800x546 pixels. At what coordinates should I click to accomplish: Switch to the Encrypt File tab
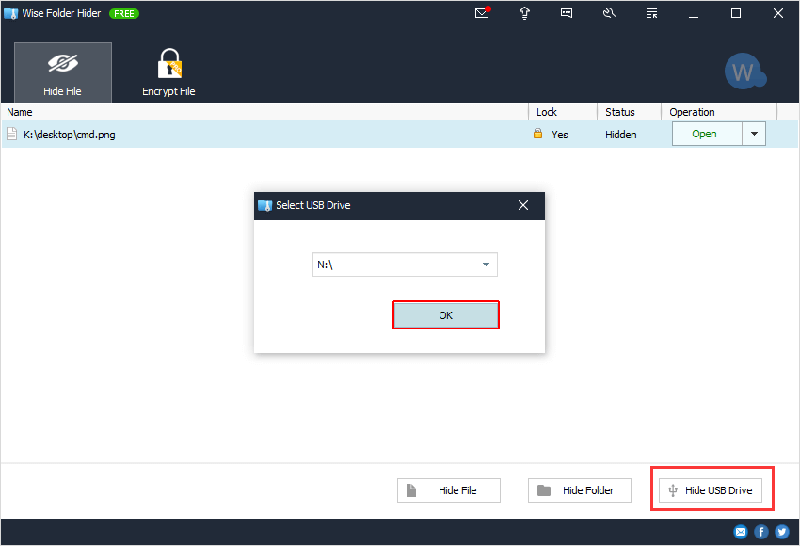[x=169, y=72]
